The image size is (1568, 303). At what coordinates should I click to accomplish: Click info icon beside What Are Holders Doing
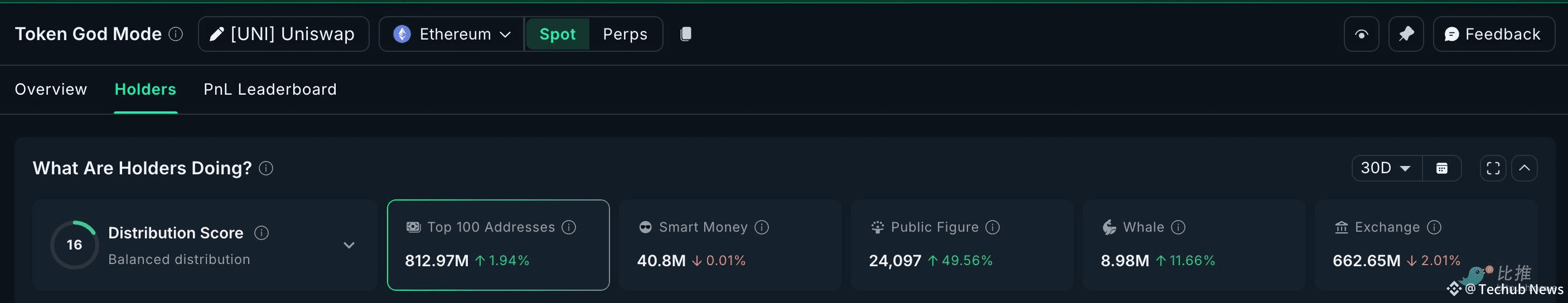tap(266, 169)
